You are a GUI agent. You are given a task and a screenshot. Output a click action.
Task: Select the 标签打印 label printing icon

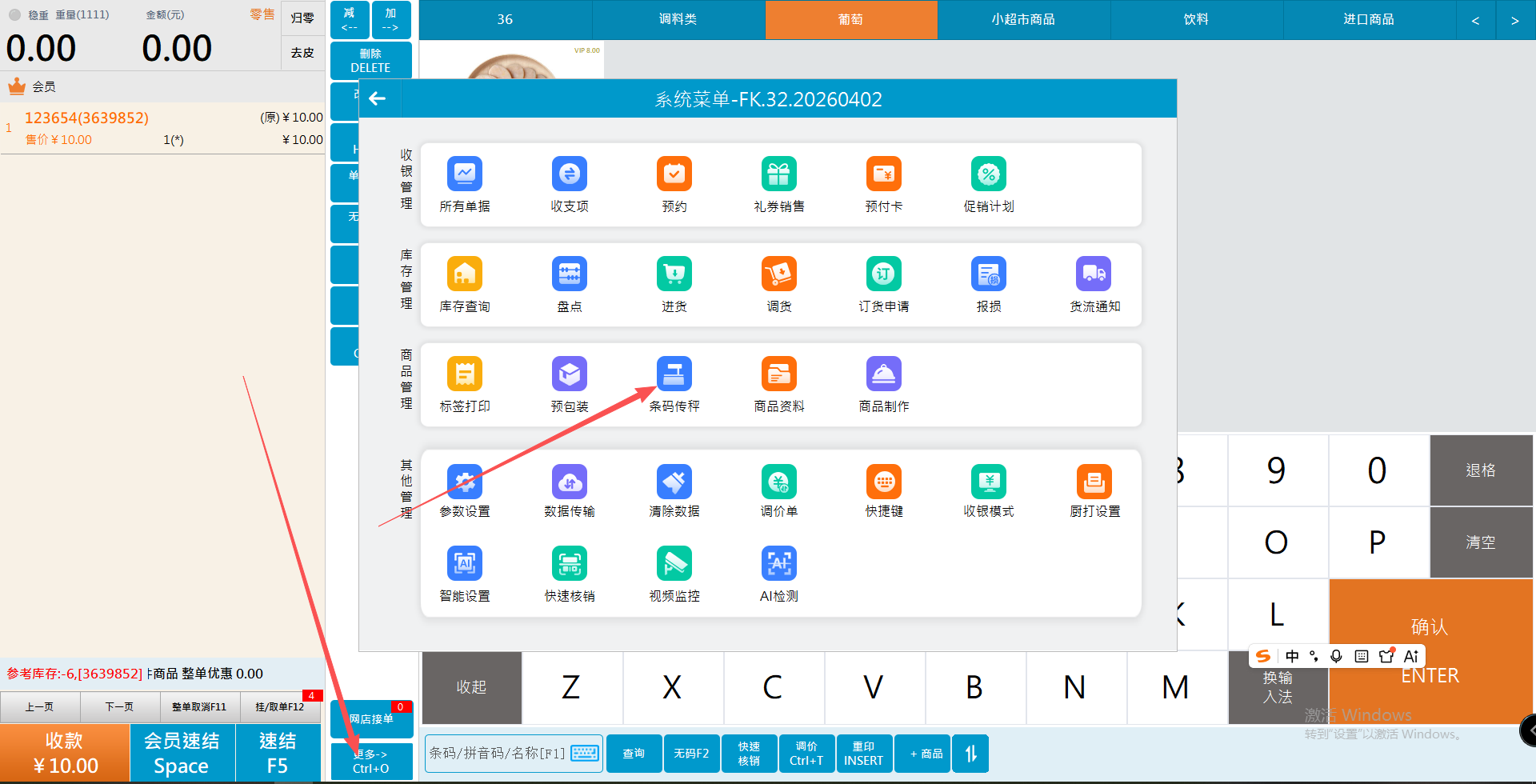pyautogui.click(x=464, y=374)
